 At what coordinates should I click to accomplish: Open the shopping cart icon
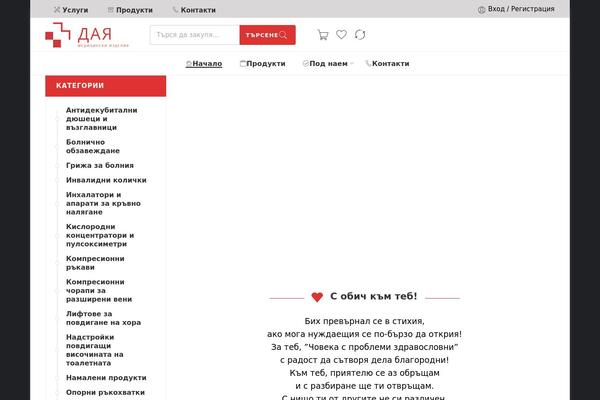tap(323, 35)
